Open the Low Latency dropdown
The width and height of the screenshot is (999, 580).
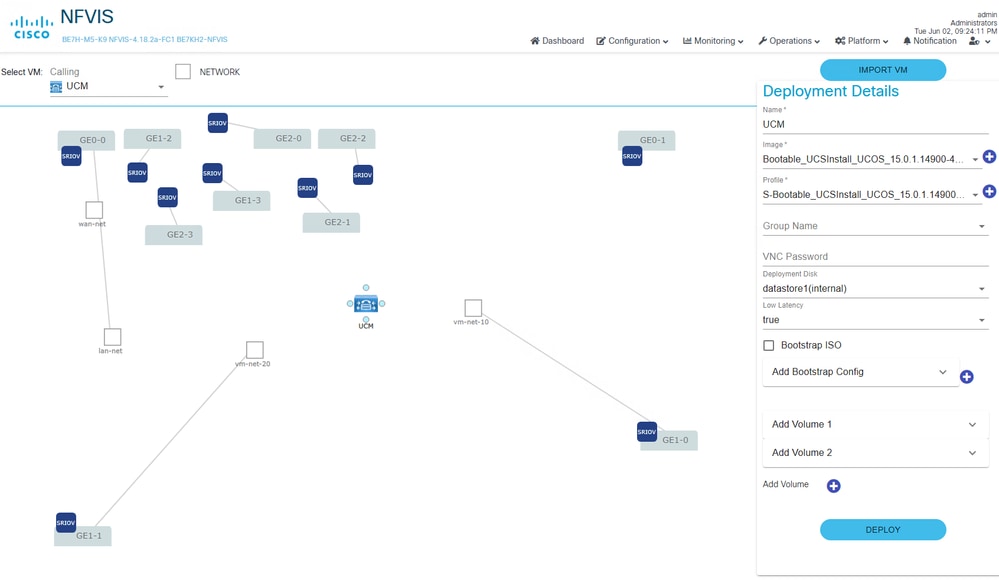click(875, 320)
